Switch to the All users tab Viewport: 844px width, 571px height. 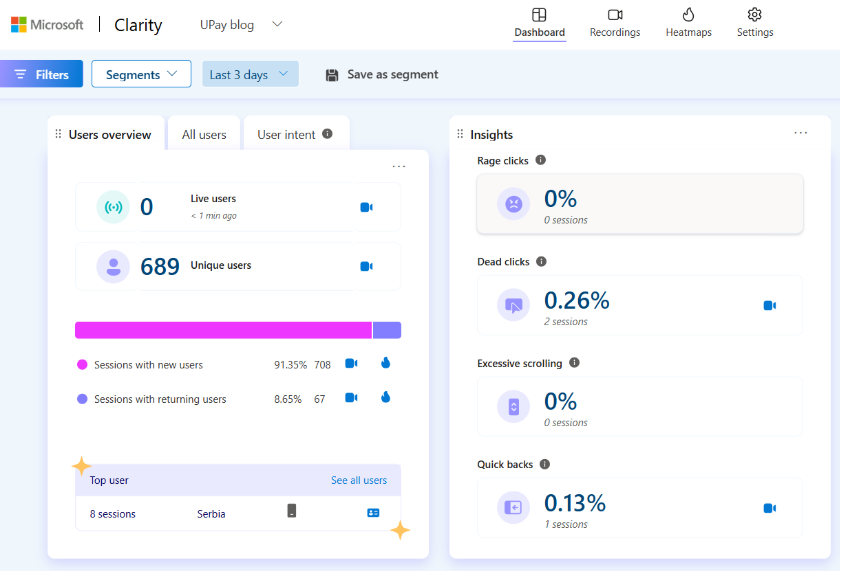[204, 135]
